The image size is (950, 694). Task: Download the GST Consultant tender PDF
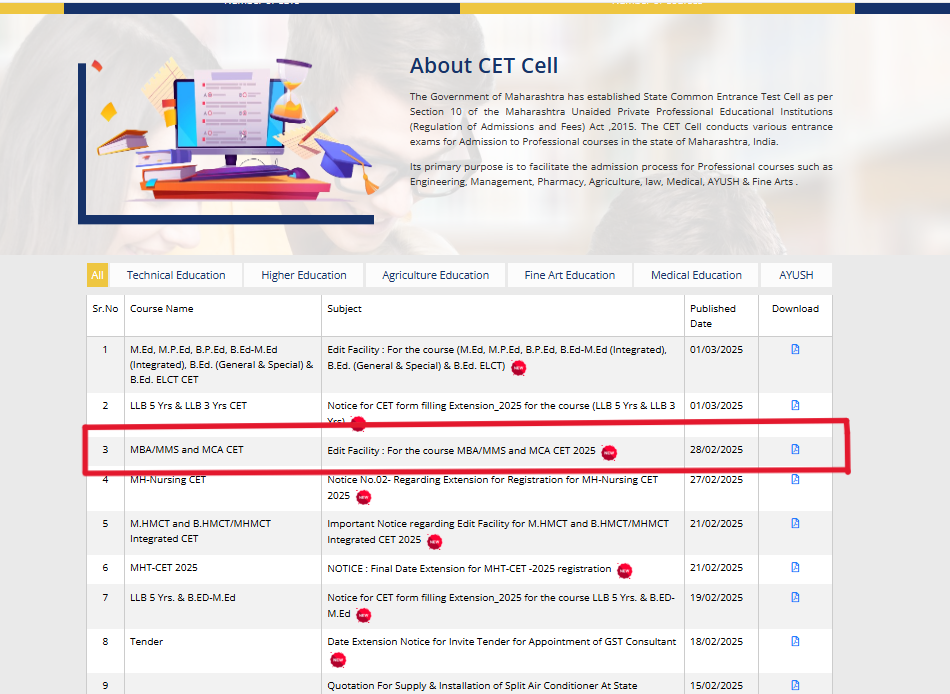coord(795,641)
